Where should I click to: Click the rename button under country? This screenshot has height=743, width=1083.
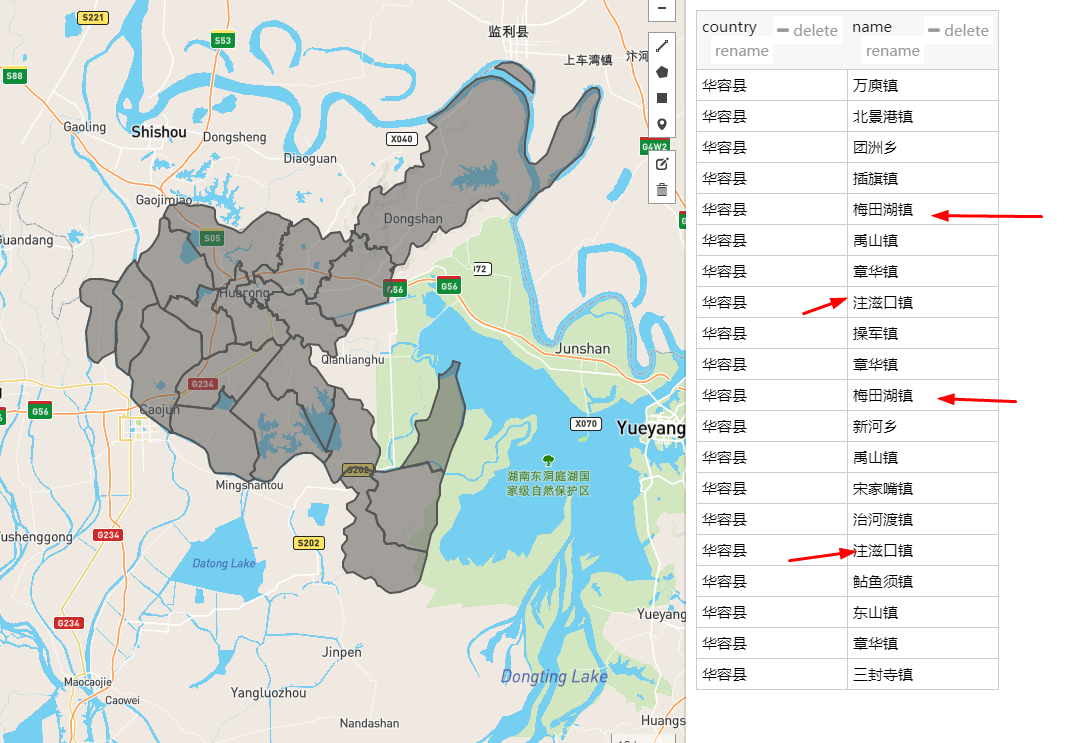(741, 51)
